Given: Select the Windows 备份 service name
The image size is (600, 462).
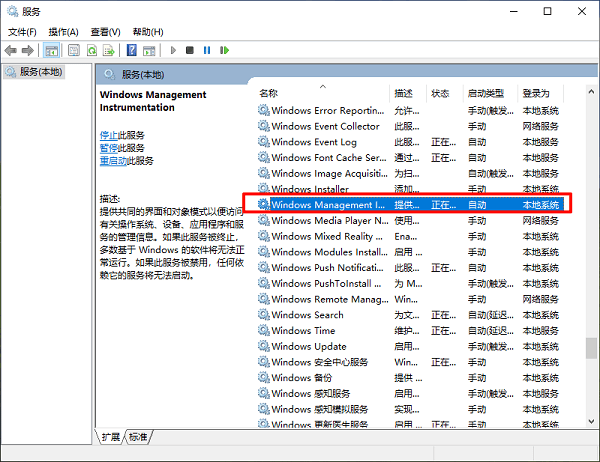Looking at the screenshot, I should [302, 377].
